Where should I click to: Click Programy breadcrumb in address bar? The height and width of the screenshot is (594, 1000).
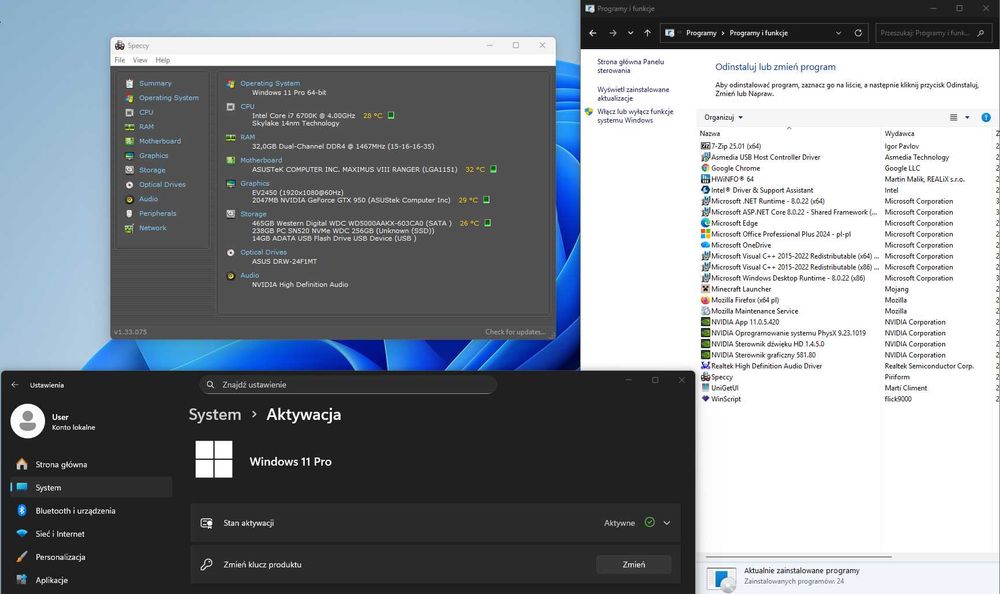pyautogui.click(x=701, y=33)
